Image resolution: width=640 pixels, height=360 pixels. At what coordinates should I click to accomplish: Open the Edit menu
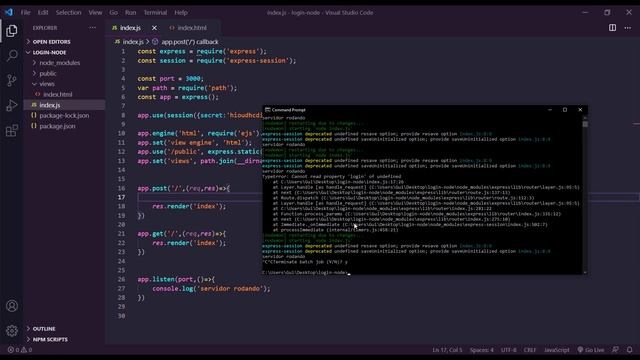pyautogui.click(x=43, y=12)
